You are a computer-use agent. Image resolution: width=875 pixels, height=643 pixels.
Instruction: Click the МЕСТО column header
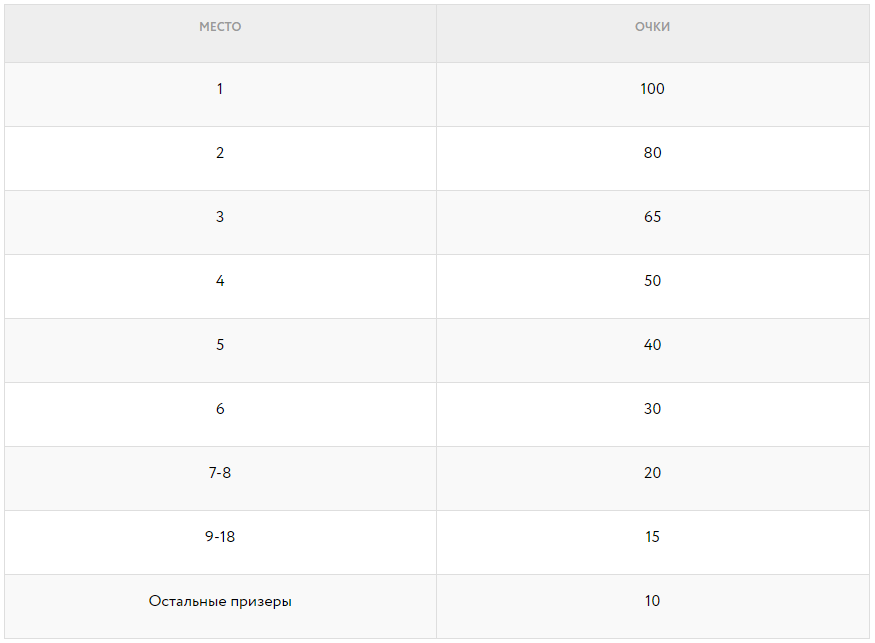[x=220, y=27]
